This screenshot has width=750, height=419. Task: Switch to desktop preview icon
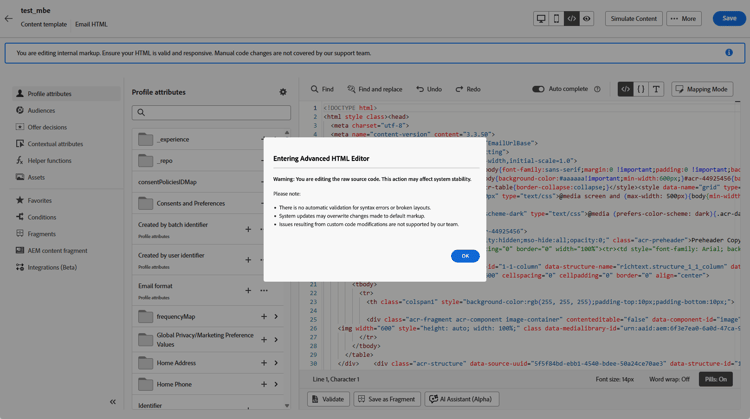point(541,19)
